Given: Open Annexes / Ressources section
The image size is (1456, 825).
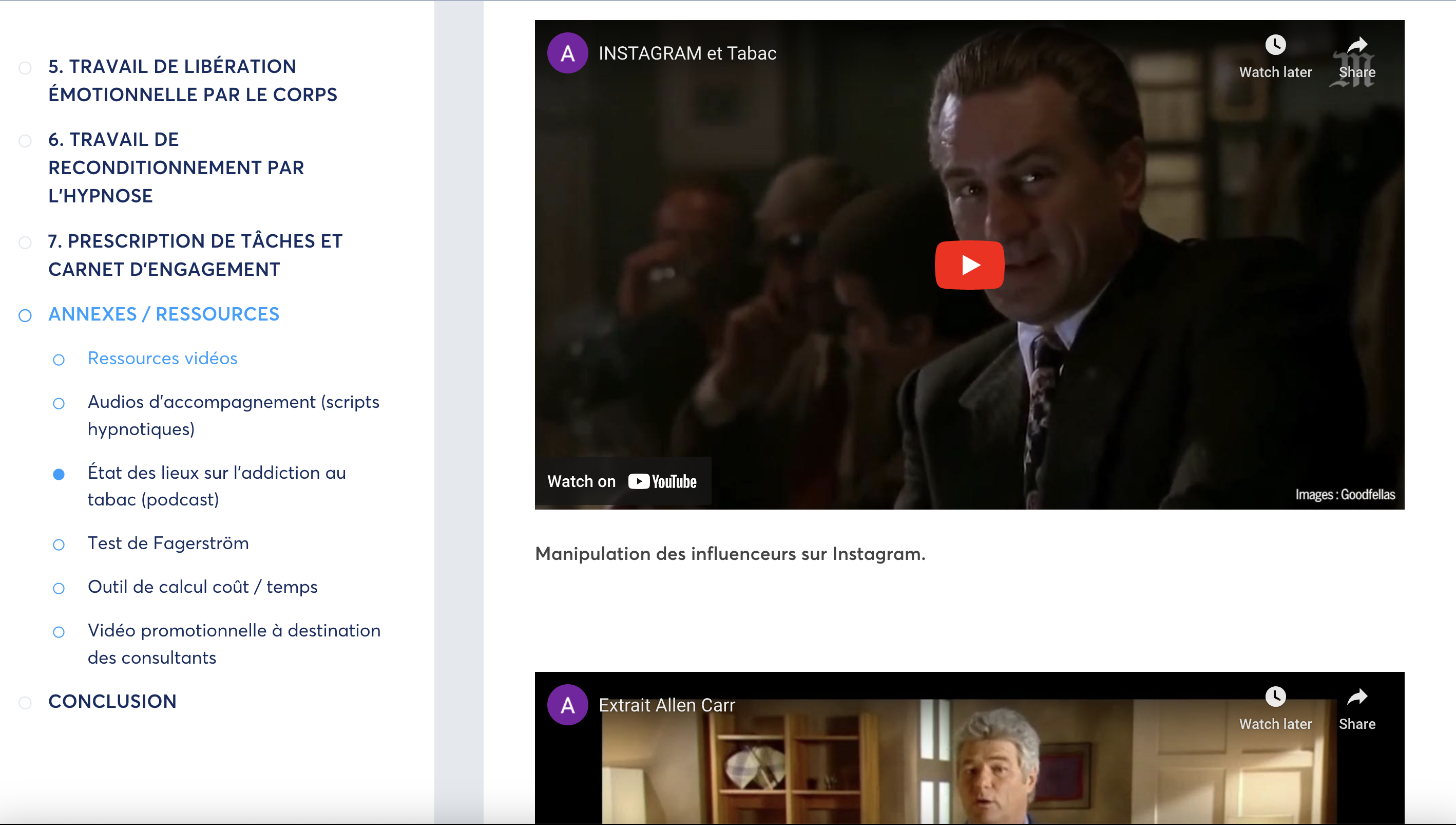Looking at the screenshot, I should tap(164, 314).
